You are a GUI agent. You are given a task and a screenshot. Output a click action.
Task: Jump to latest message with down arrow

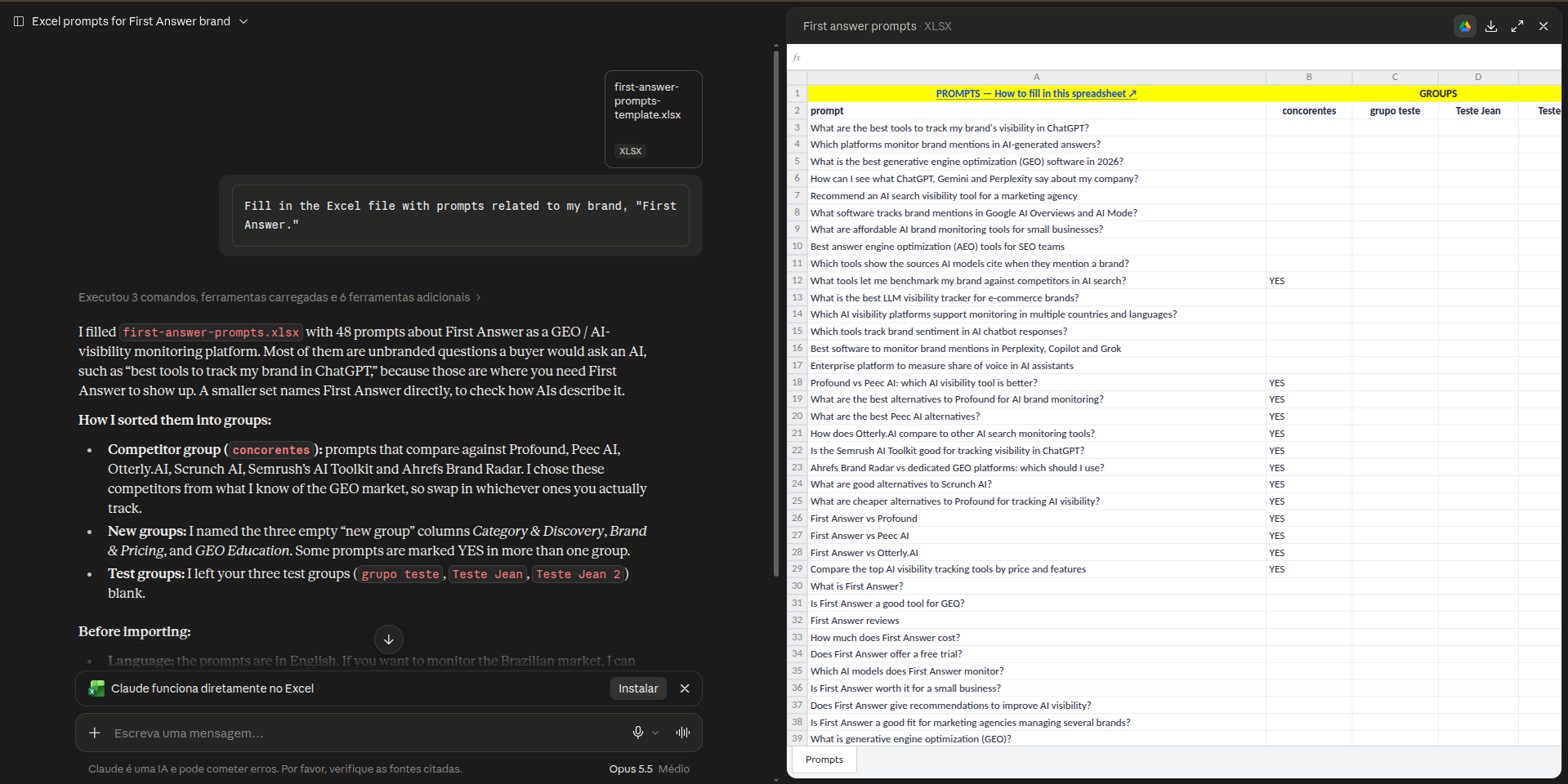pyautogui.click(x=389, y=639)
